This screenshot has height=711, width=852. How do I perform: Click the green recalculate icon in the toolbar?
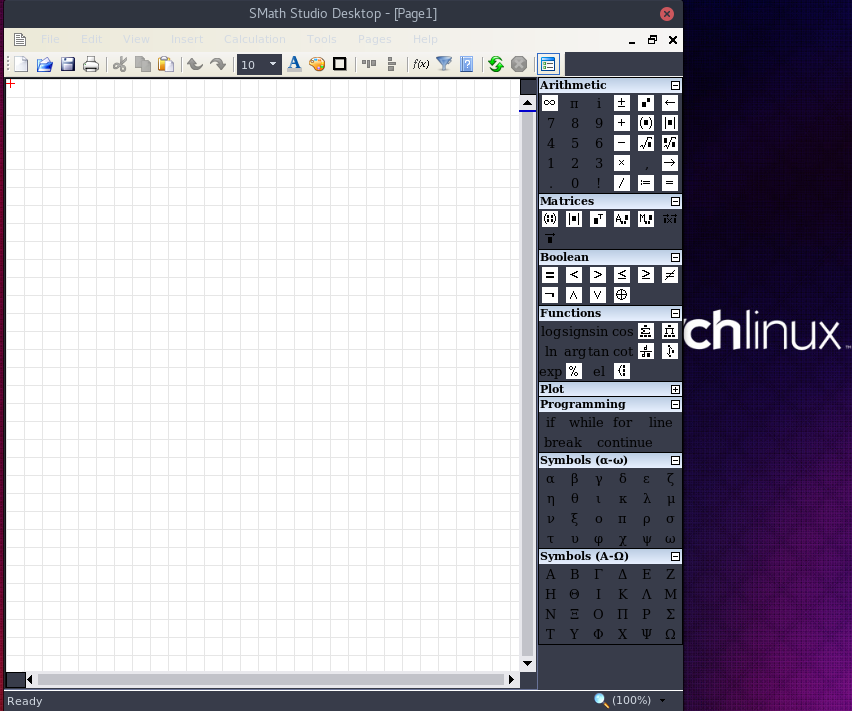[x=495, y=64]
